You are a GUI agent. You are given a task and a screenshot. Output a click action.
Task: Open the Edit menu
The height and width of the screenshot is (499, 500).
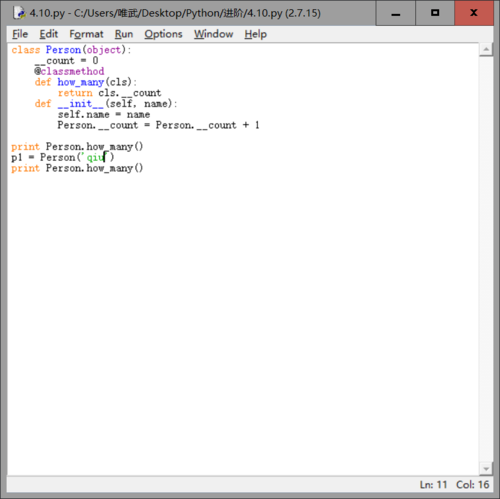click(48, 34)
